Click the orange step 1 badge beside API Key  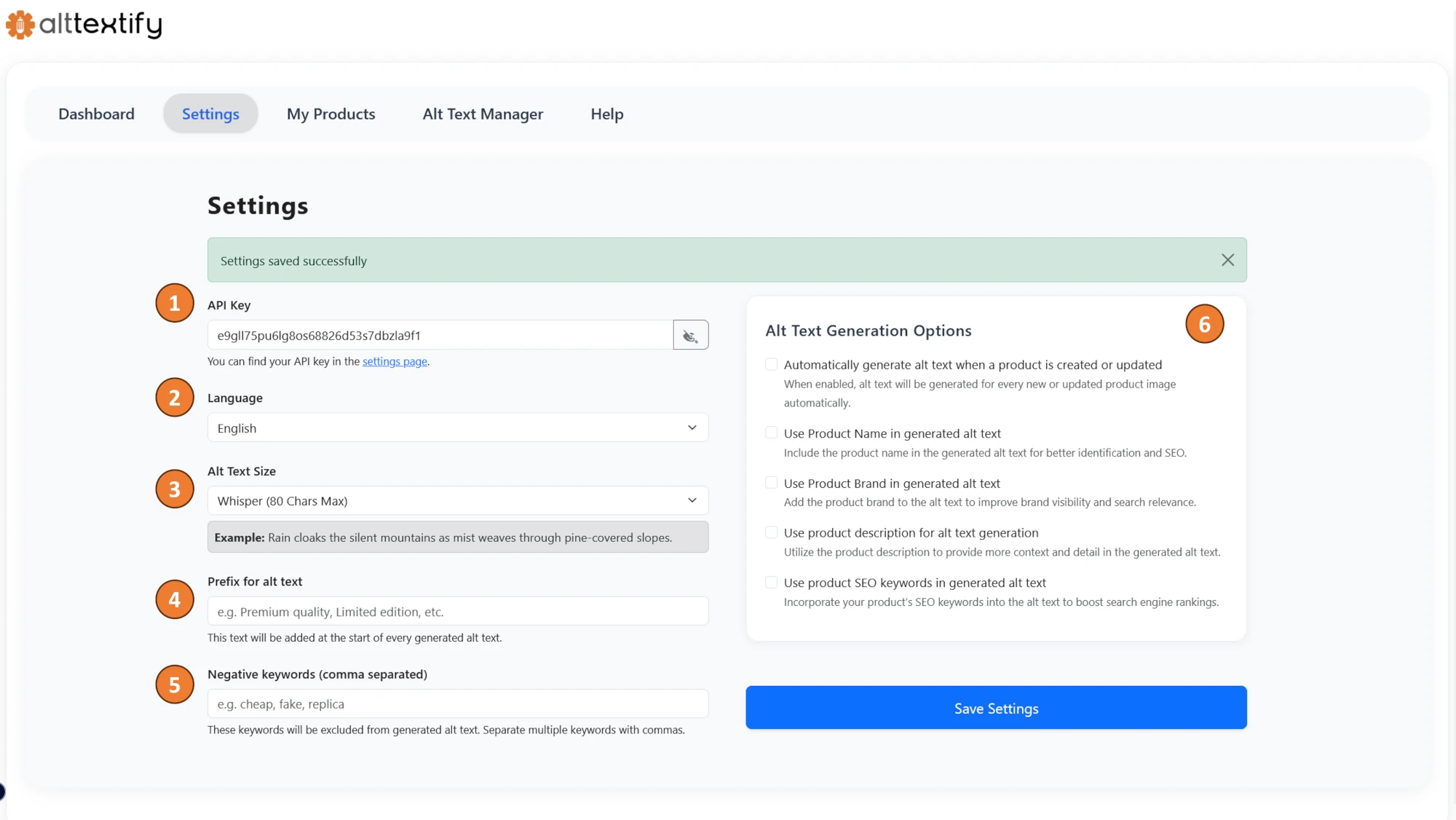[x=174, y=302]
